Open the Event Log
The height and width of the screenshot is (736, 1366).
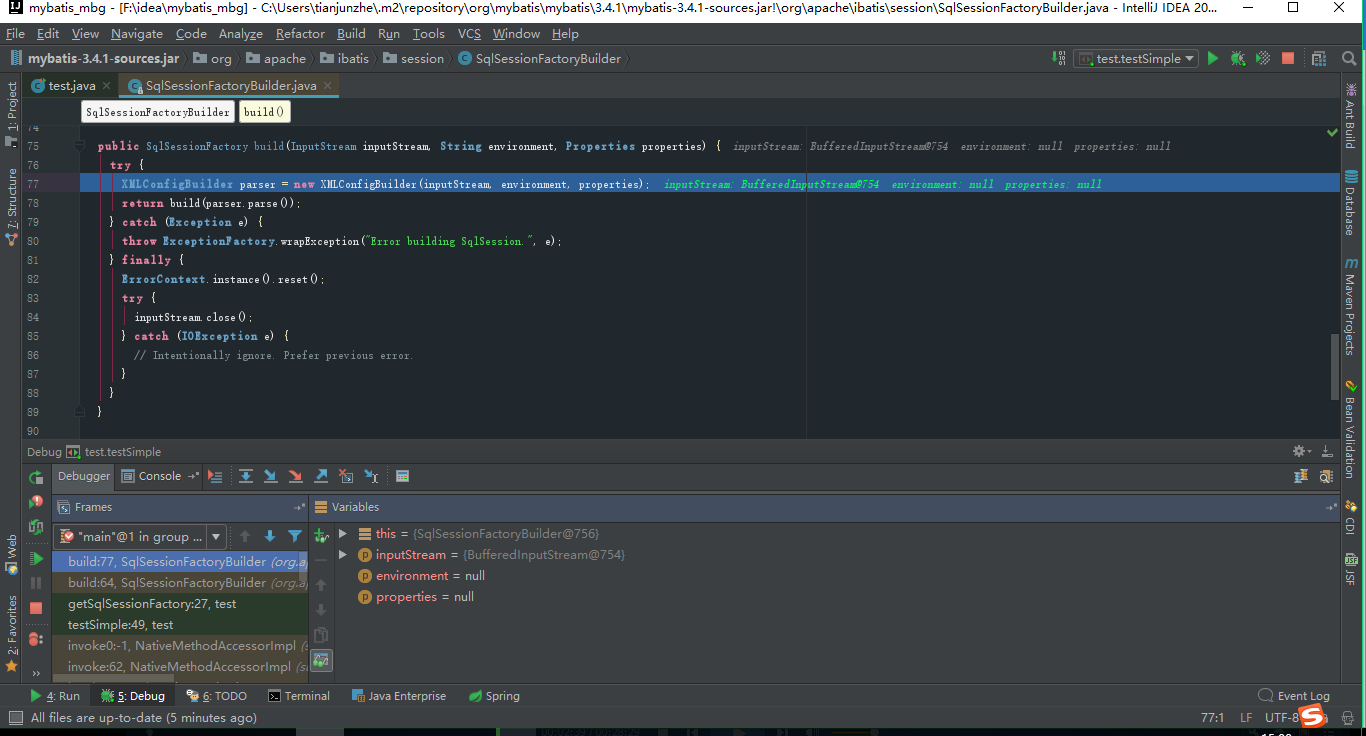pyautogui.click(x=1302, y=695)
